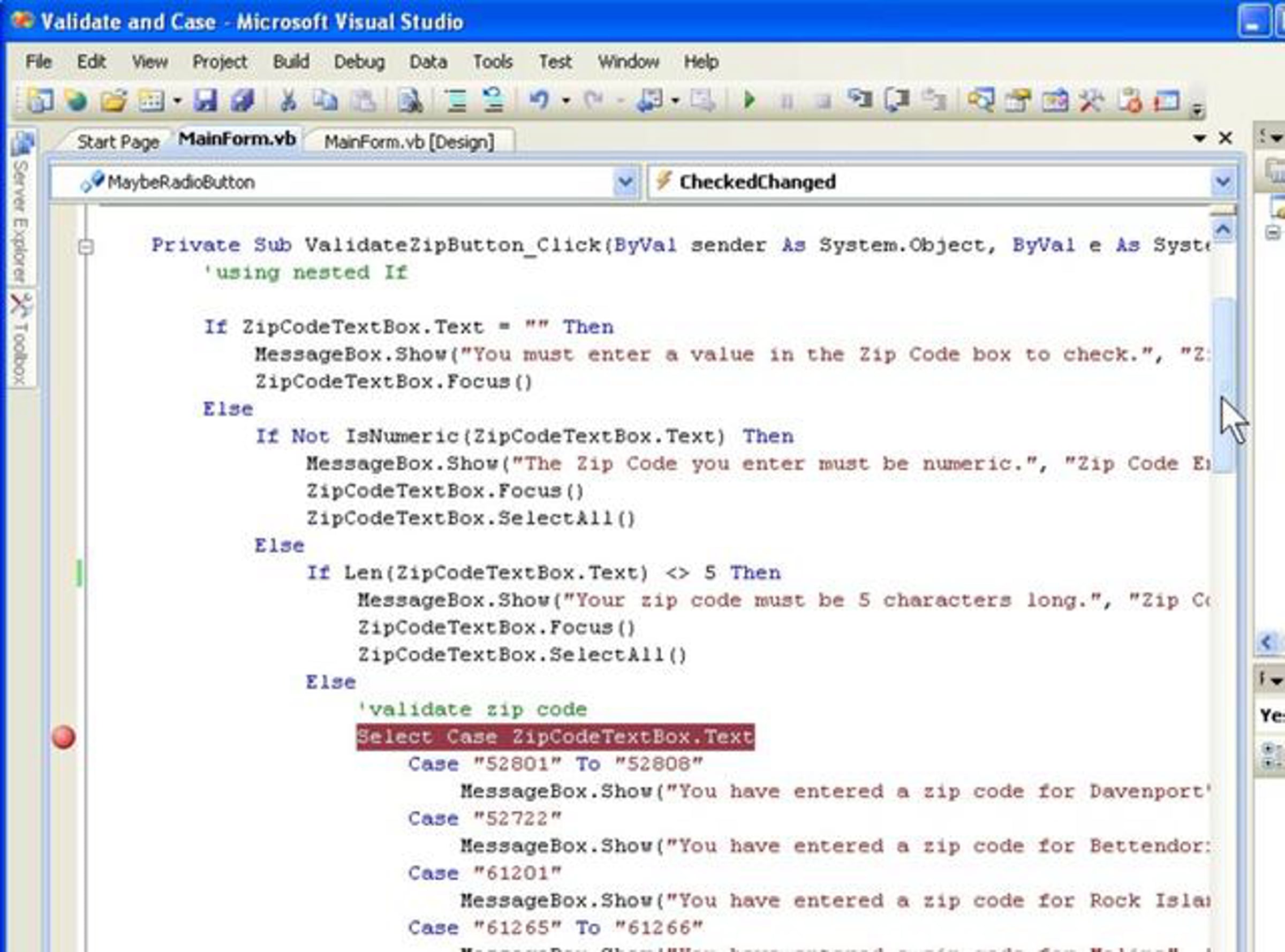The image size is (1285, 952).
Task: Open the Undo history dropdown arrow
Action: click(x=566, y=101)
